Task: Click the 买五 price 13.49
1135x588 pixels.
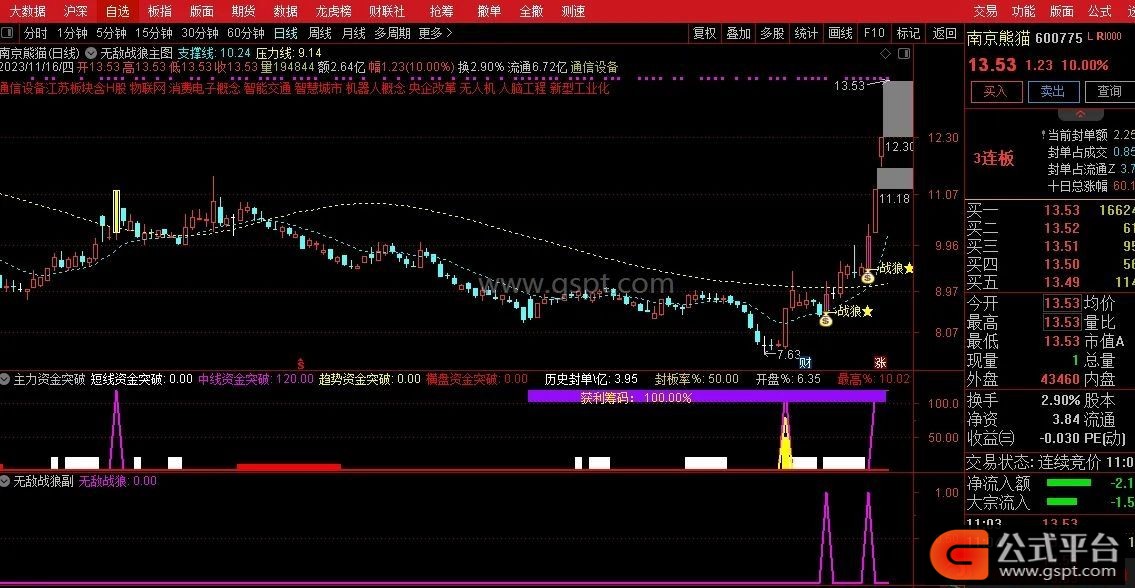Action: click(x=1062, y=282)
